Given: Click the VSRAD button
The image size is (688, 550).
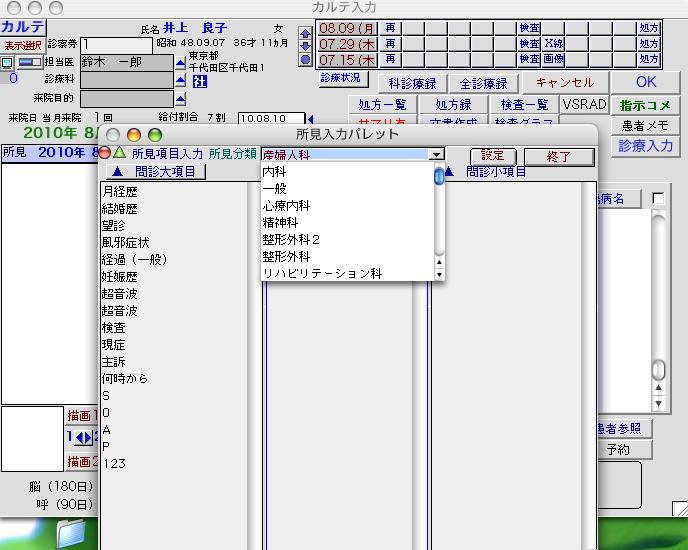Looking at the screenshot, I should tap(584, 104).
